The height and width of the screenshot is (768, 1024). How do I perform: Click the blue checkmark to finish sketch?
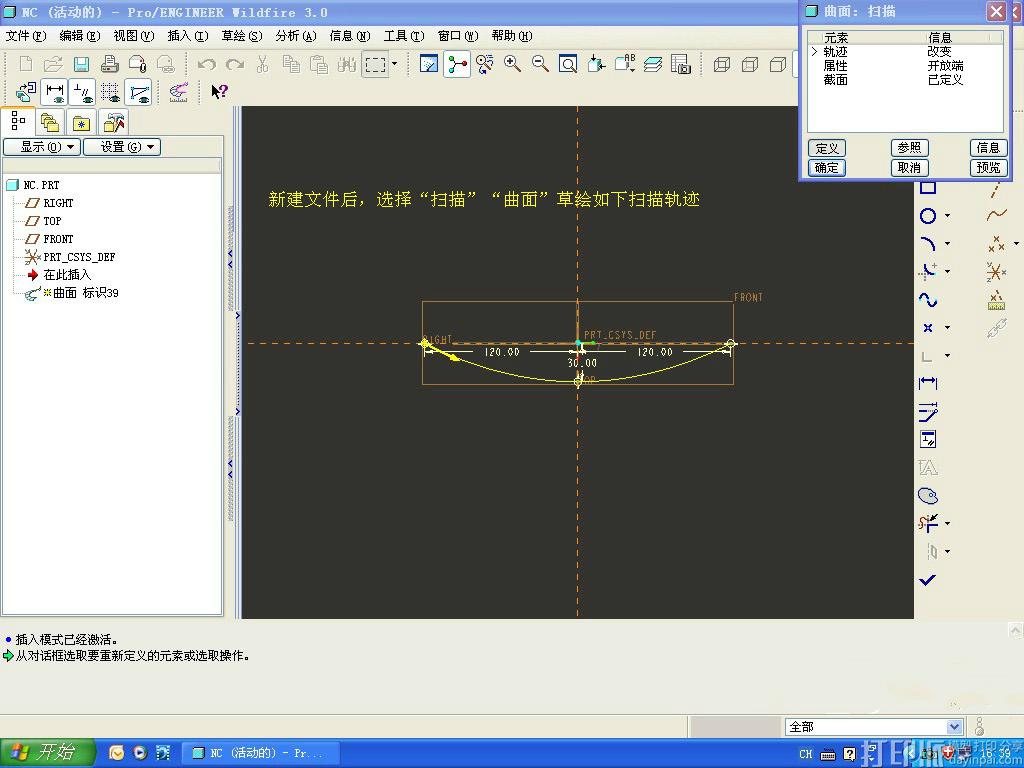928,579
